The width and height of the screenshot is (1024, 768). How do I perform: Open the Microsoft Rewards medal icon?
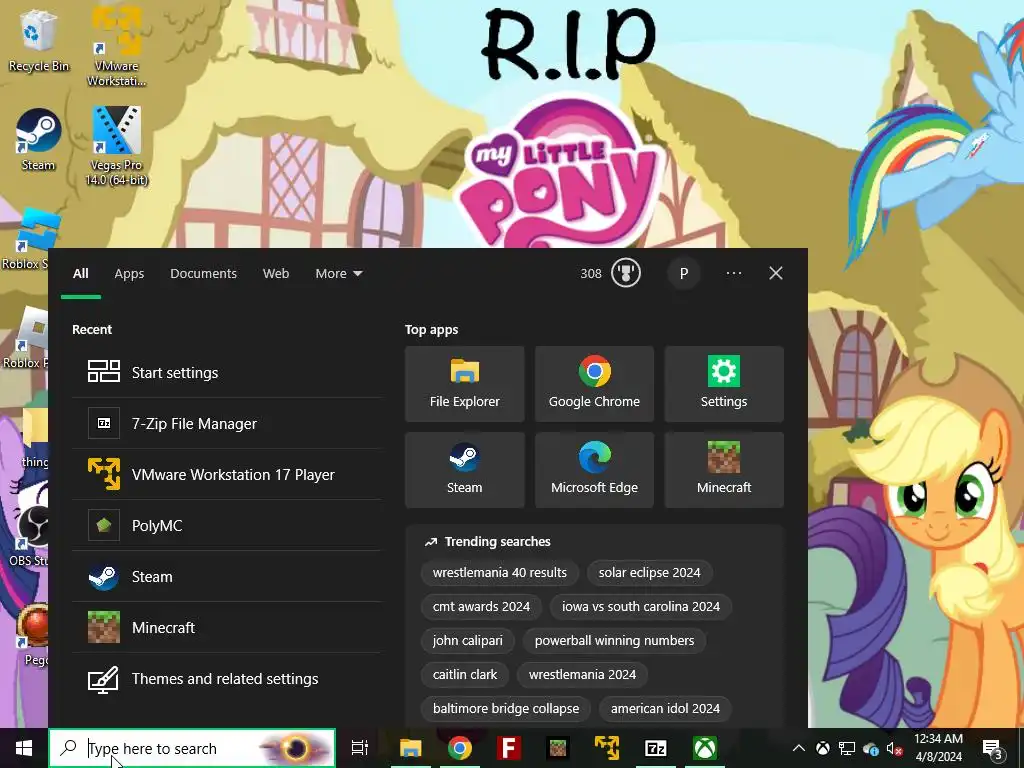click(626, 273)
